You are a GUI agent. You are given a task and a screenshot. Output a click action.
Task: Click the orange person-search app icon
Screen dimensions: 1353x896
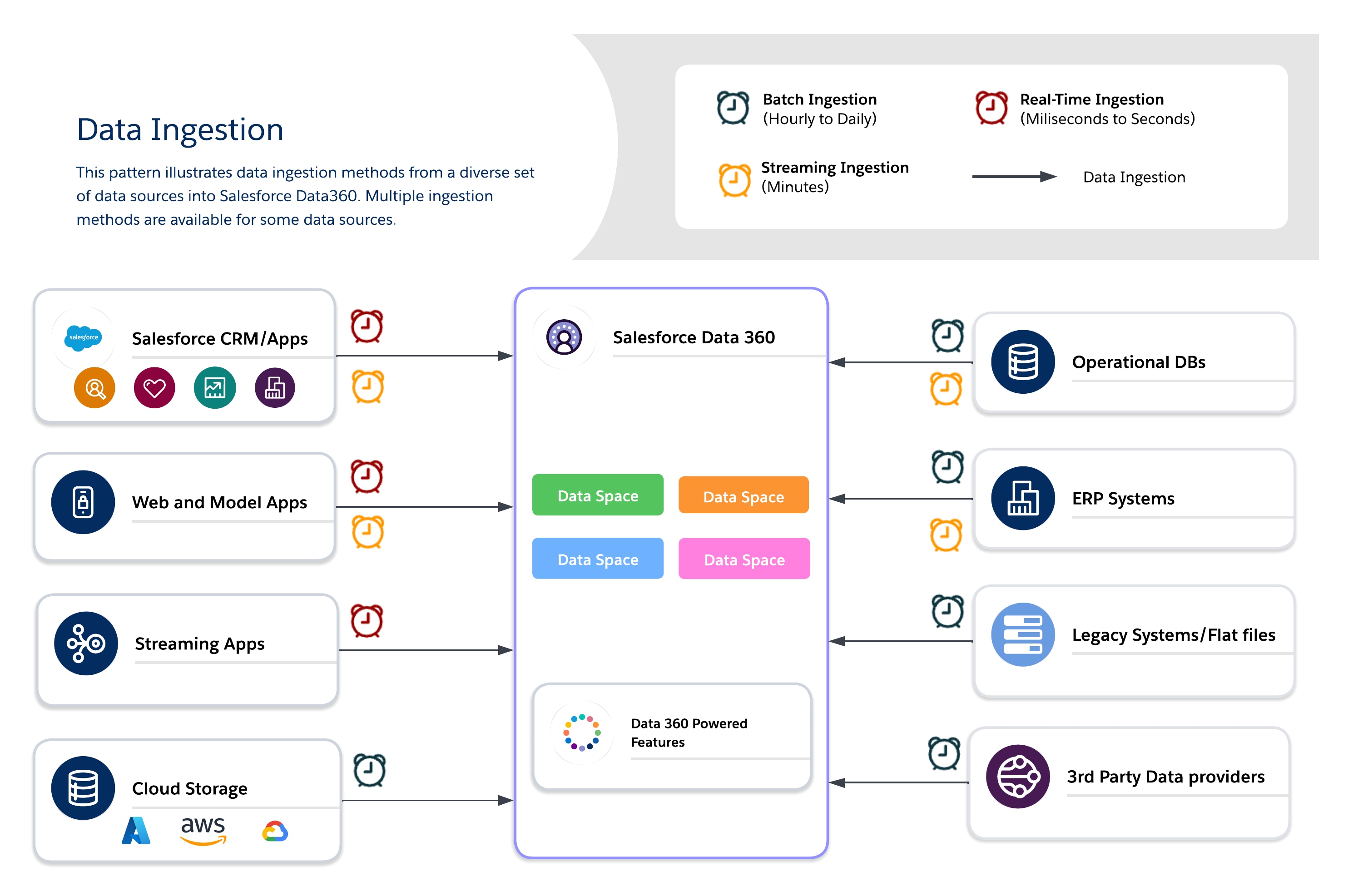(94, 388)
